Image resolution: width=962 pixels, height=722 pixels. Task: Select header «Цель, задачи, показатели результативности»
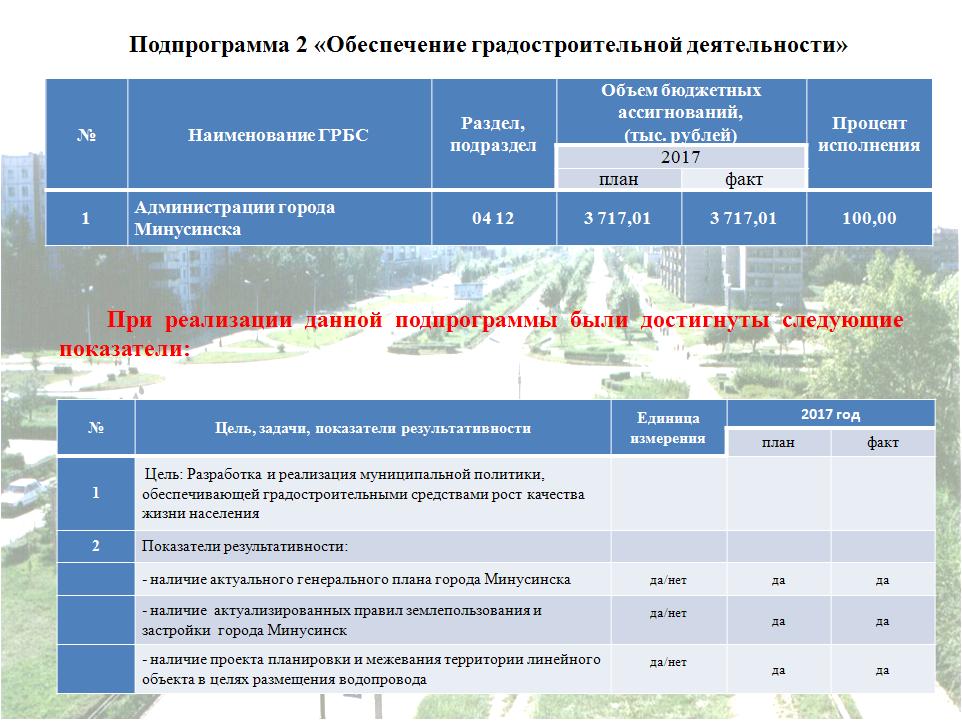coord(373,428)
